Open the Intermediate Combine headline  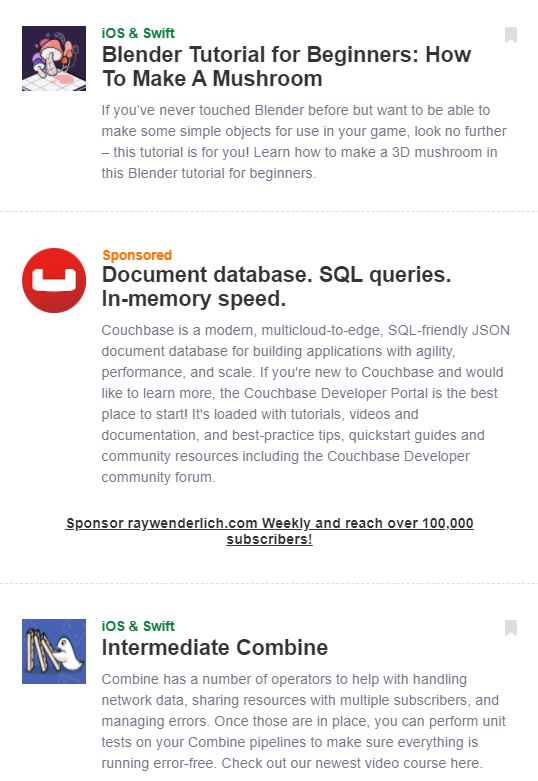tap(215, 648)
